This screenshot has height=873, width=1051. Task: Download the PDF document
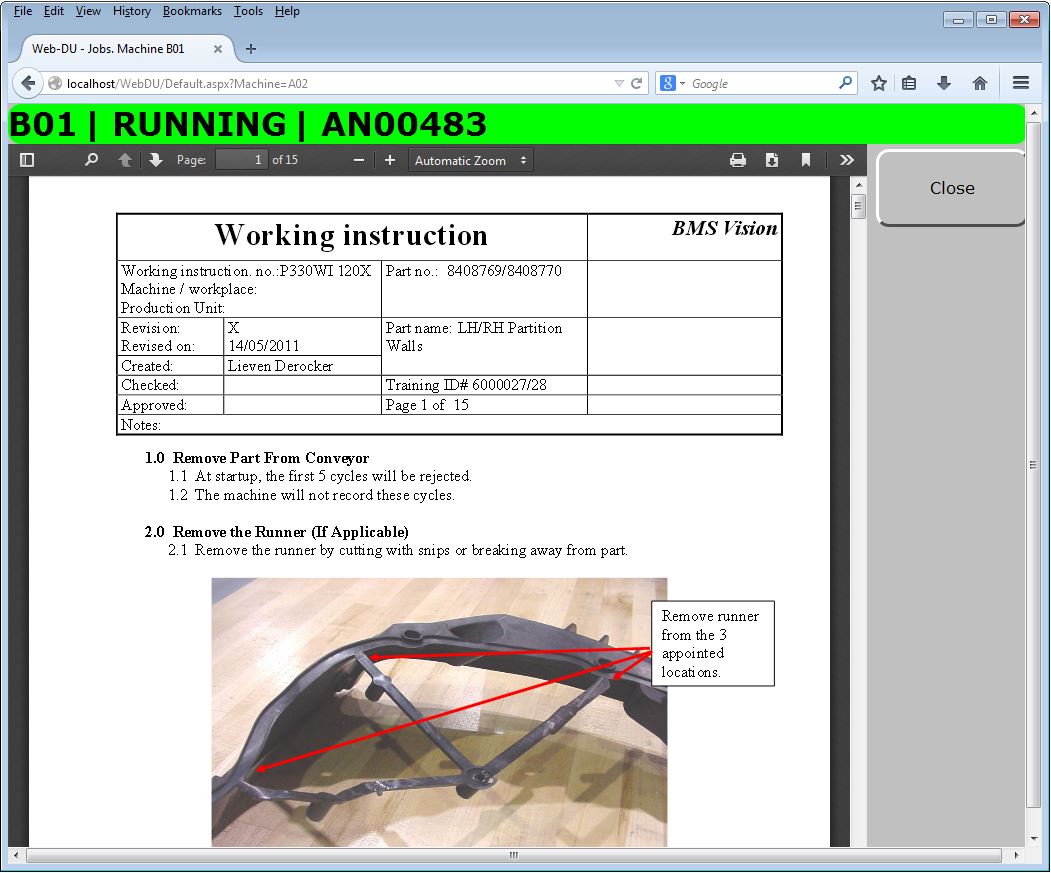coord(772,160)
